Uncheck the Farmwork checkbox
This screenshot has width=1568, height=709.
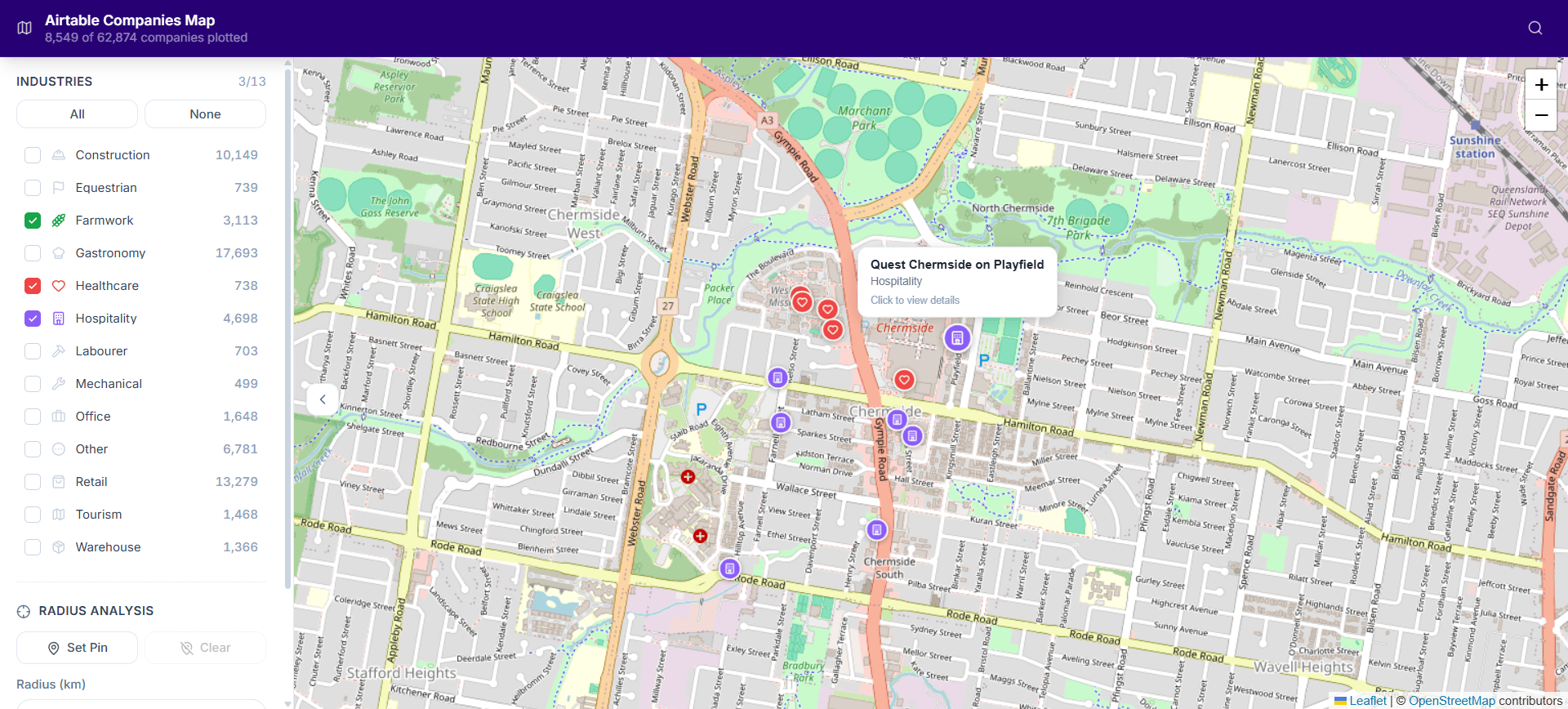[x=33, y=221]
